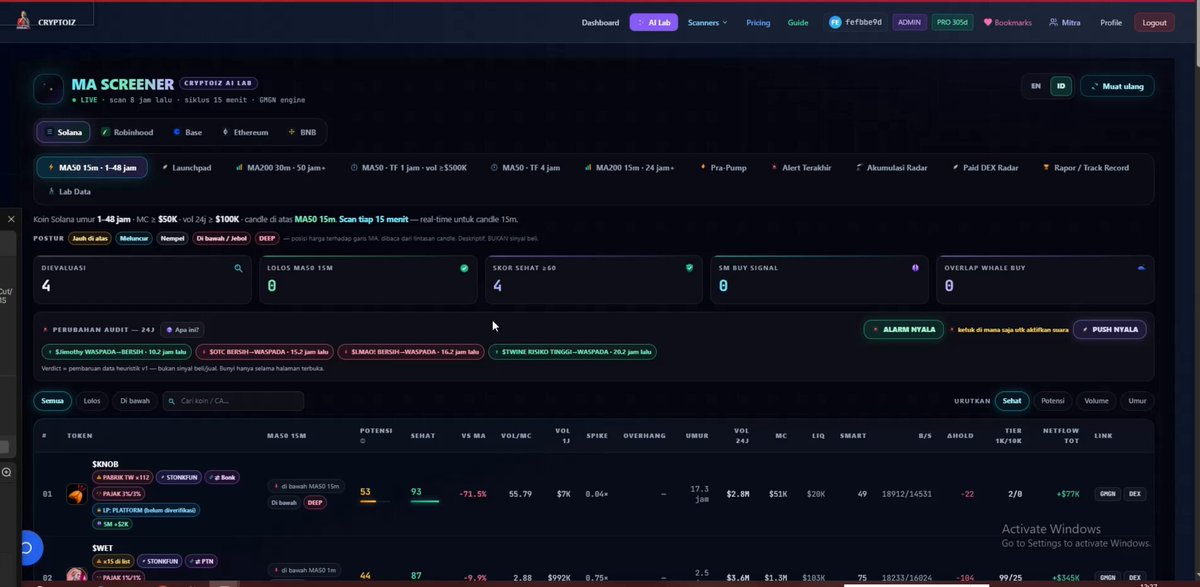This screenshot has height=587, width=1200.
Task: Click the whale icon in Overlap Whale Buy card
Action: [1142, 268]
